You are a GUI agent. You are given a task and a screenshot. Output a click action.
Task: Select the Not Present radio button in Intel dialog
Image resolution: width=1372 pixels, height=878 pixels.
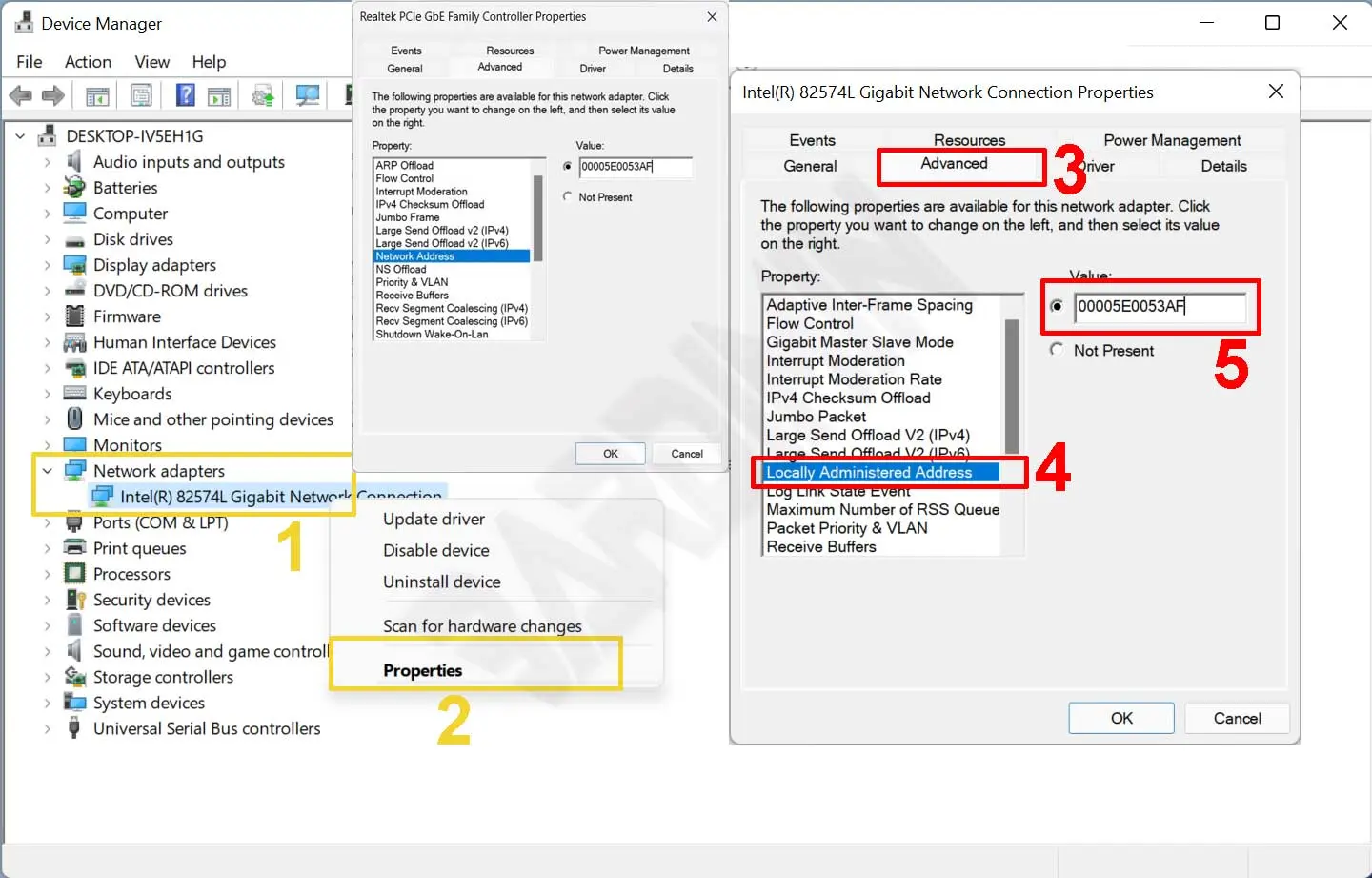[1056, 350]
